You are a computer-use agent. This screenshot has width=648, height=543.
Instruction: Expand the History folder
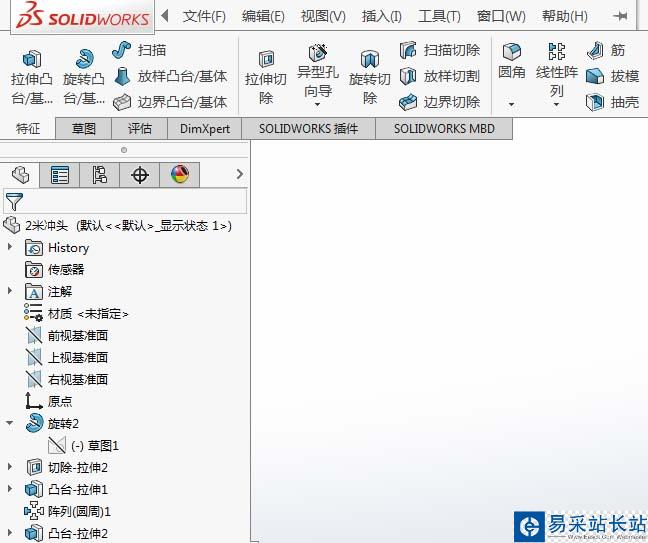tap(10, 247)
